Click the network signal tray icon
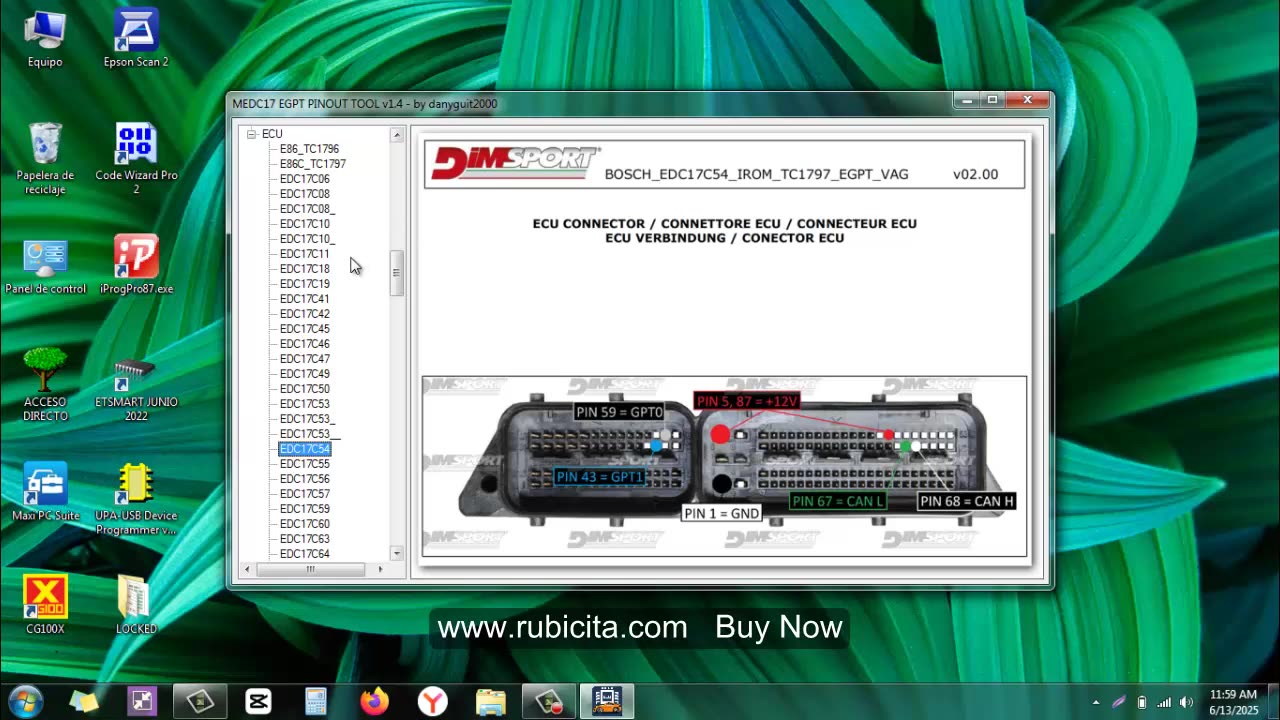The width and height of the screenshot is (1280, 720). tap(1164, 702)
